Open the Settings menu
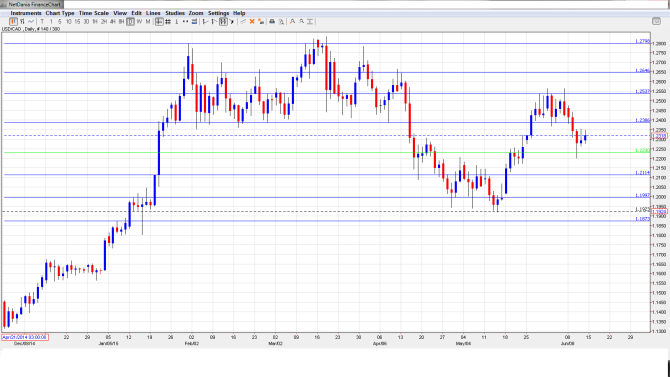 (218, 13)
